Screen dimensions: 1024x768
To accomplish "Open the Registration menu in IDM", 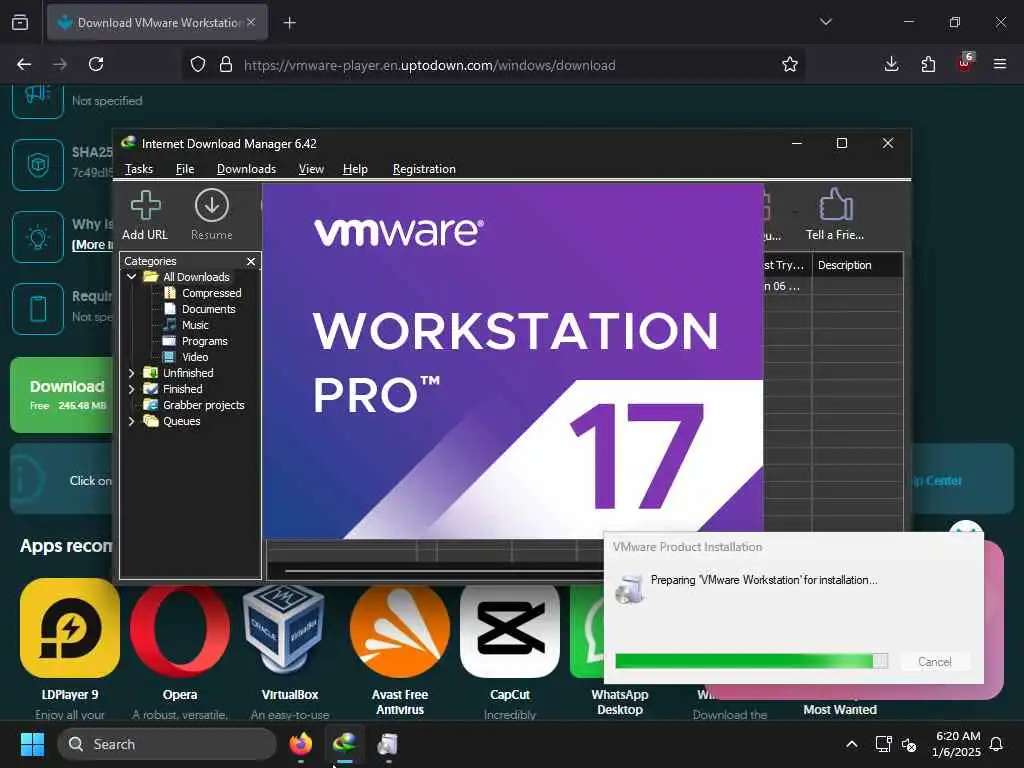I will pyautogui.click(x=424, y=168).
